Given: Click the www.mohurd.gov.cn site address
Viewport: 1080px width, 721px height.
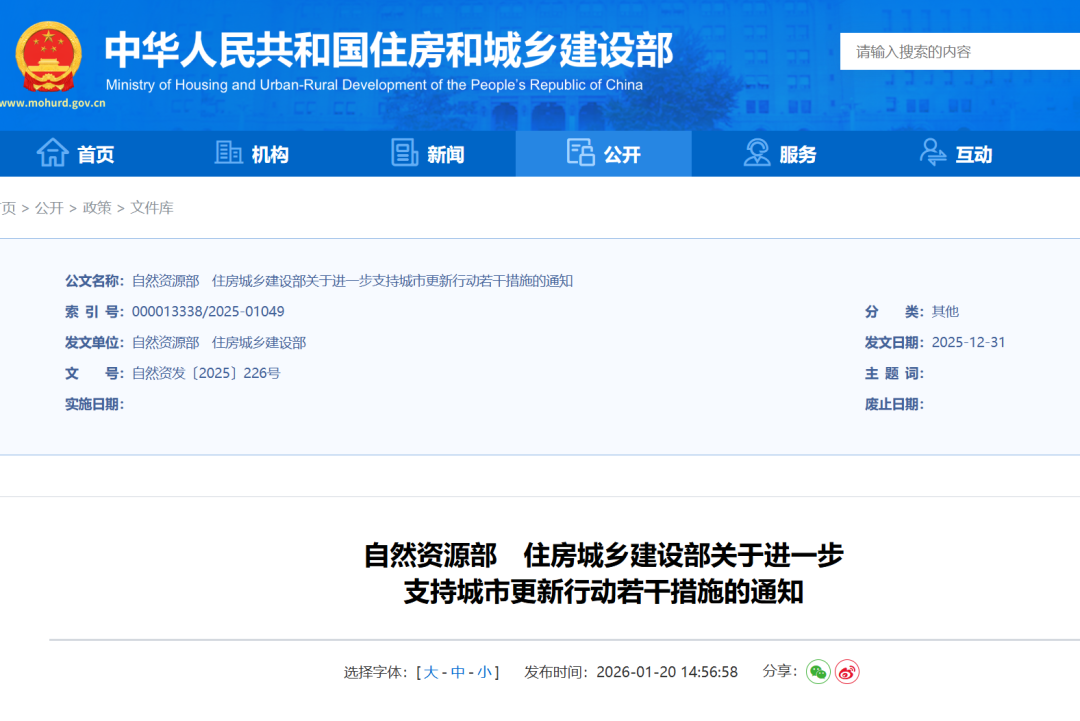Looking at the screenshot, I should point(53,103).
